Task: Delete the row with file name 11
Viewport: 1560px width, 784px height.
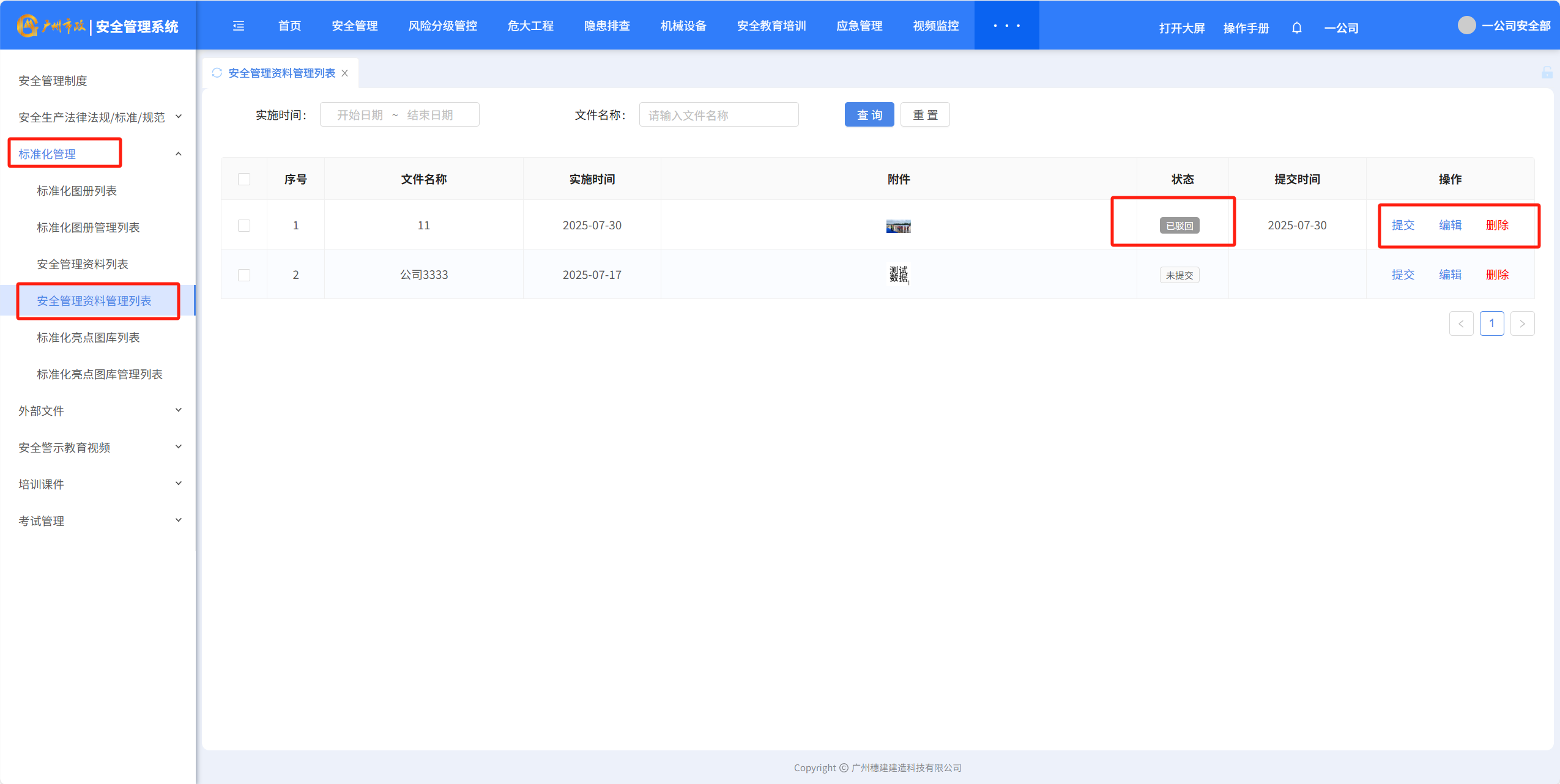Action: (1497, 225)
